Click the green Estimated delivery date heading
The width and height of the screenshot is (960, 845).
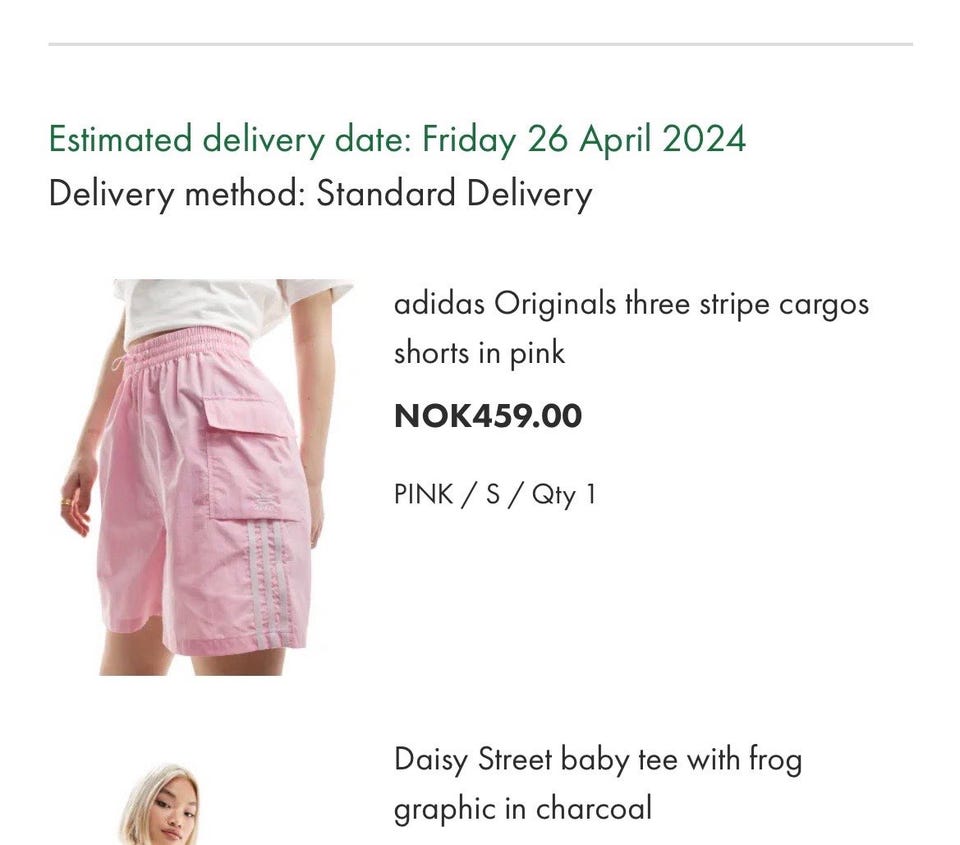point(397,139)
